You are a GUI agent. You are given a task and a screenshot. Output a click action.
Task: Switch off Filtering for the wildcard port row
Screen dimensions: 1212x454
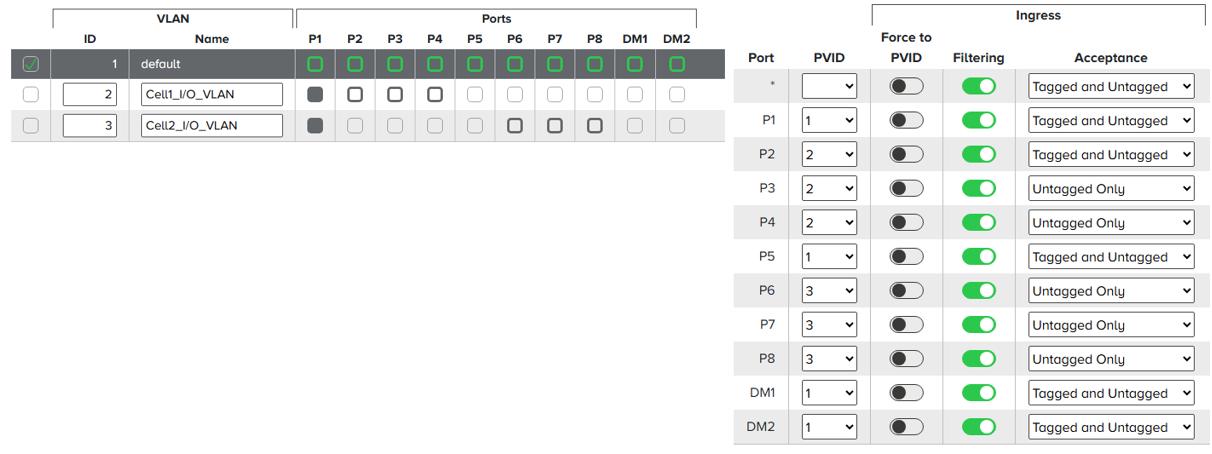979,86
